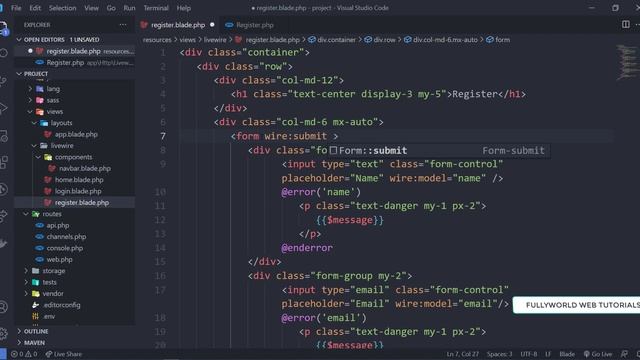Open channels.php file
This screenshot has height=360, width=640.
coord(66,237)
